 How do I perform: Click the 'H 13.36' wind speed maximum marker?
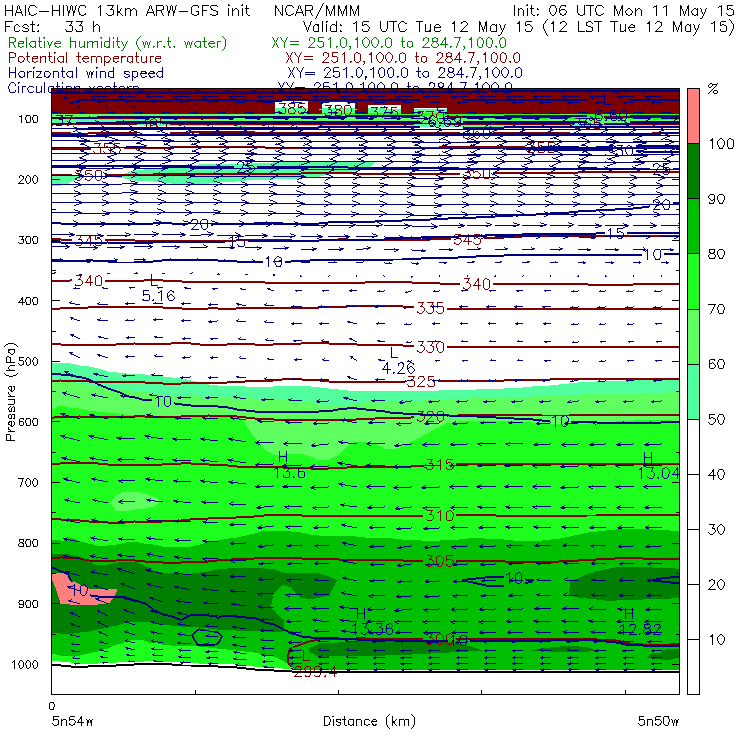click(x=372, y=622)
